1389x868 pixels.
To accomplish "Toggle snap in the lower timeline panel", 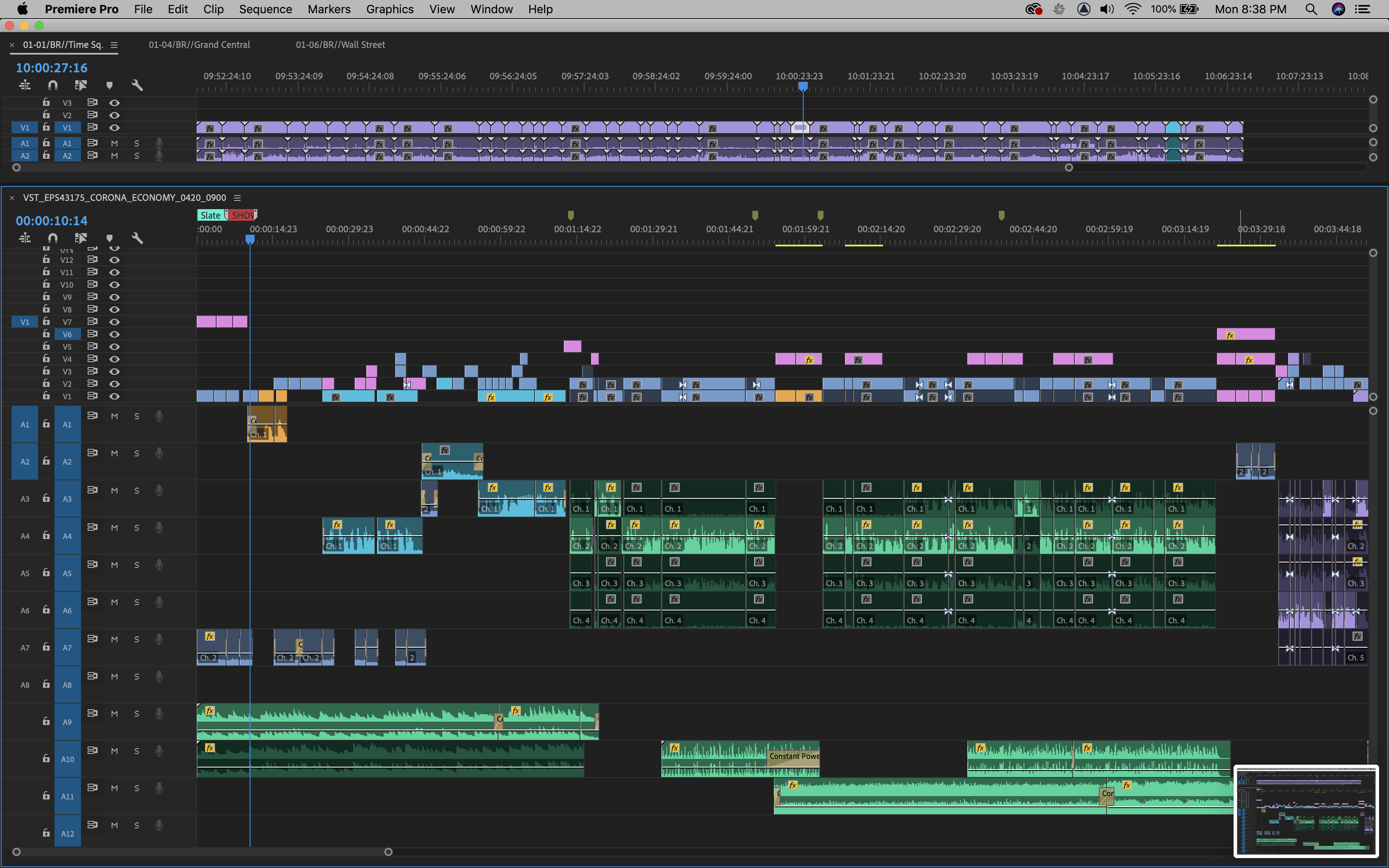I will (x=53, y=238).
